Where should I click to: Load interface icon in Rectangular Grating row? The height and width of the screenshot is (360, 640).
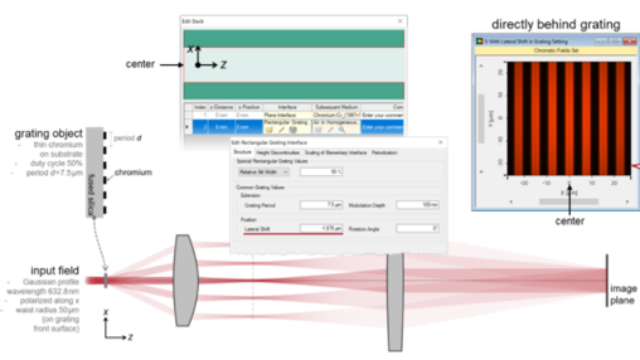[x=269, y=130]
